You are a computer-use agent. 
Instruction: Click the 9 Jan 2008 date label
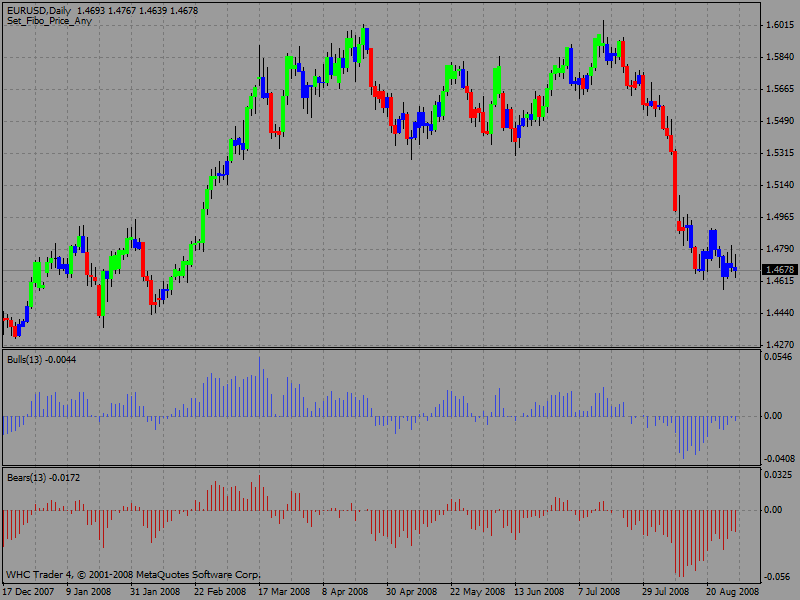click(88, 592)
